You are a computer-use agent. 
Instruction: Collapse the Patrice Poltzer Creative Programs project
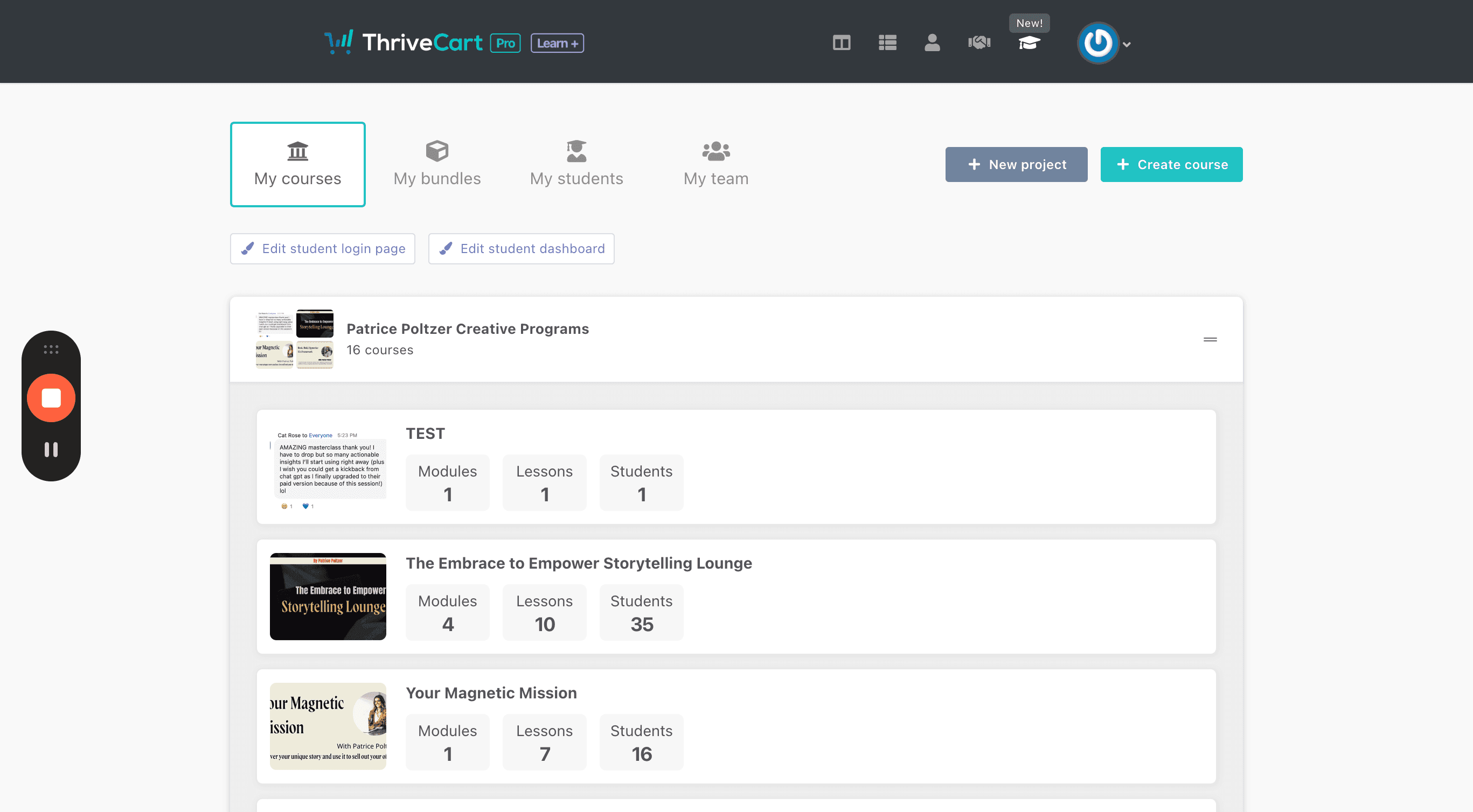[x=1210, y=339]
